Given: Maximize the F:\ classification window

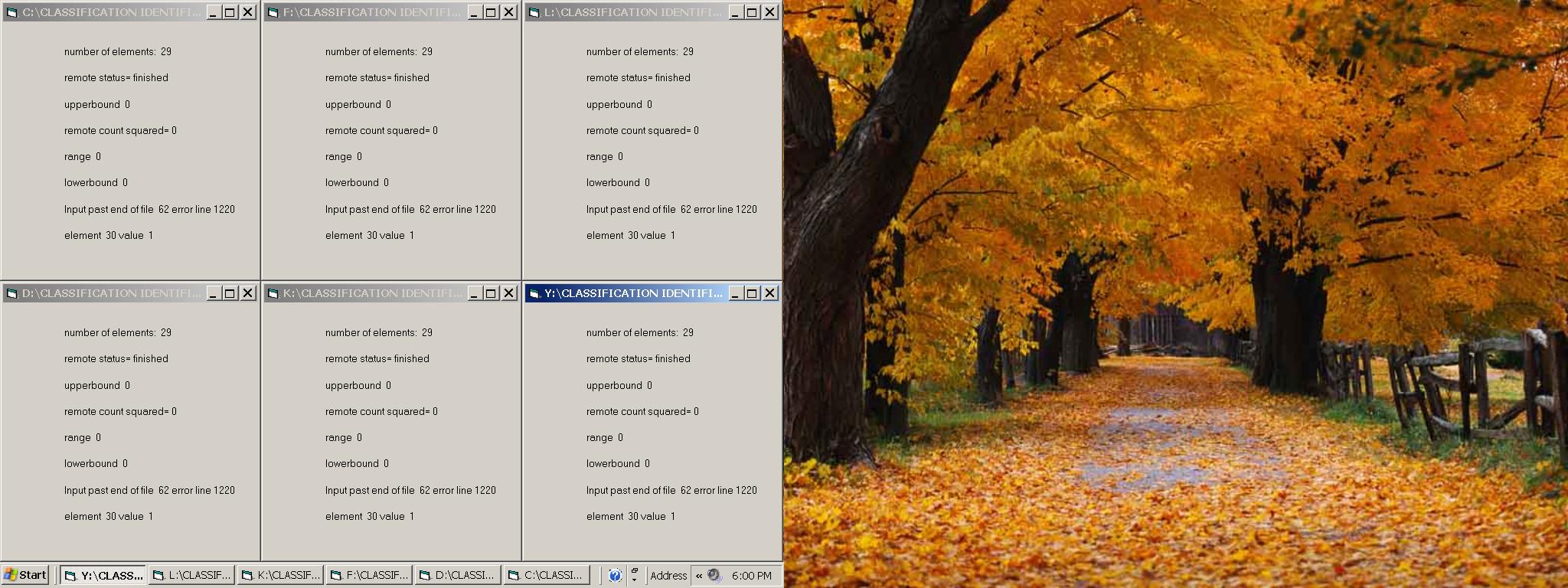Looking at the screenshot, I should pyautogui.click(x=492, y=12).
